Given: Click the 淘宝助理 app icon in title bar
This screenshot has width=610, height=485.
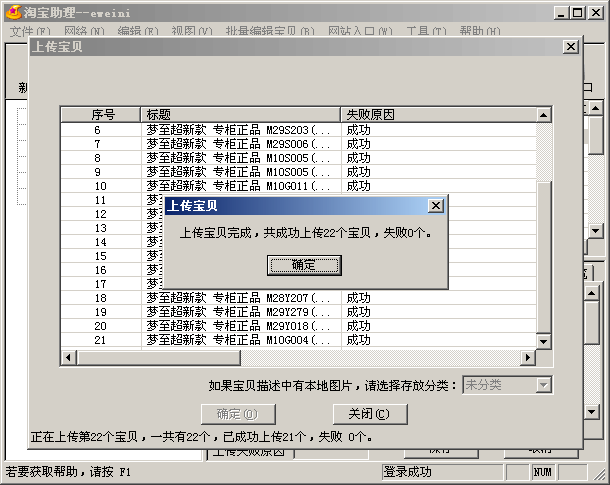Looking at the screenshot, I should 13,12.
